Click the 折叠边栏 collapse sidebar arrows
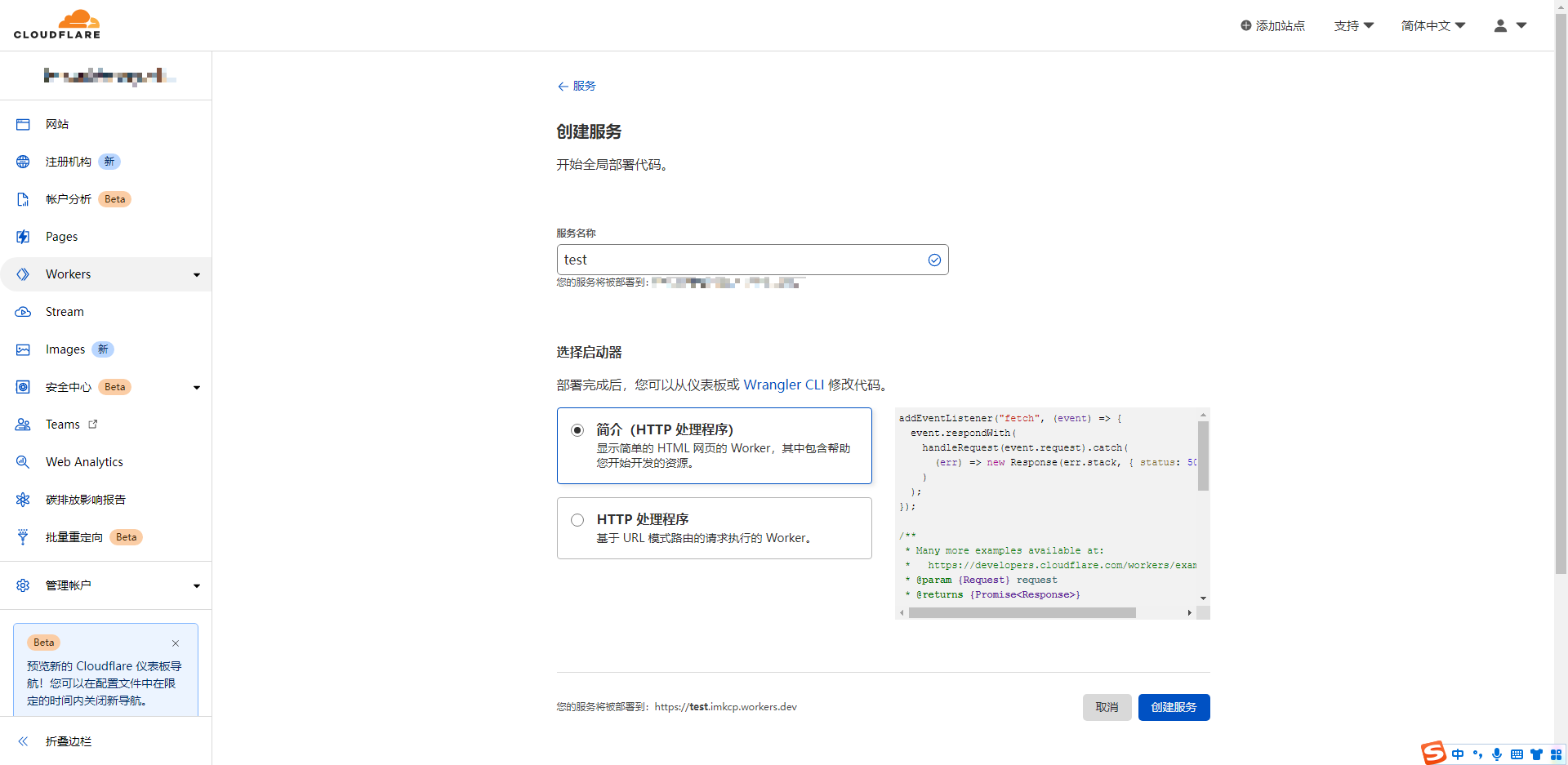This screenshot has height=765, width=1568. coord(23,741)
